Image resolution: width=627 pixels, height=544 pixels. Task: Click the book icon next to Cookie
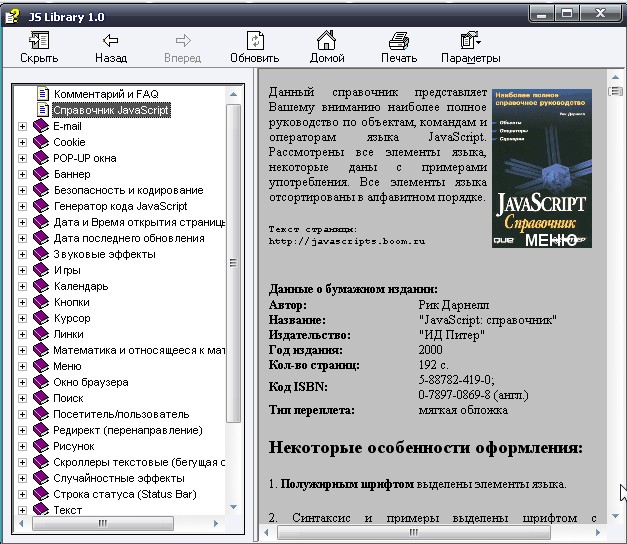point(41,142)
